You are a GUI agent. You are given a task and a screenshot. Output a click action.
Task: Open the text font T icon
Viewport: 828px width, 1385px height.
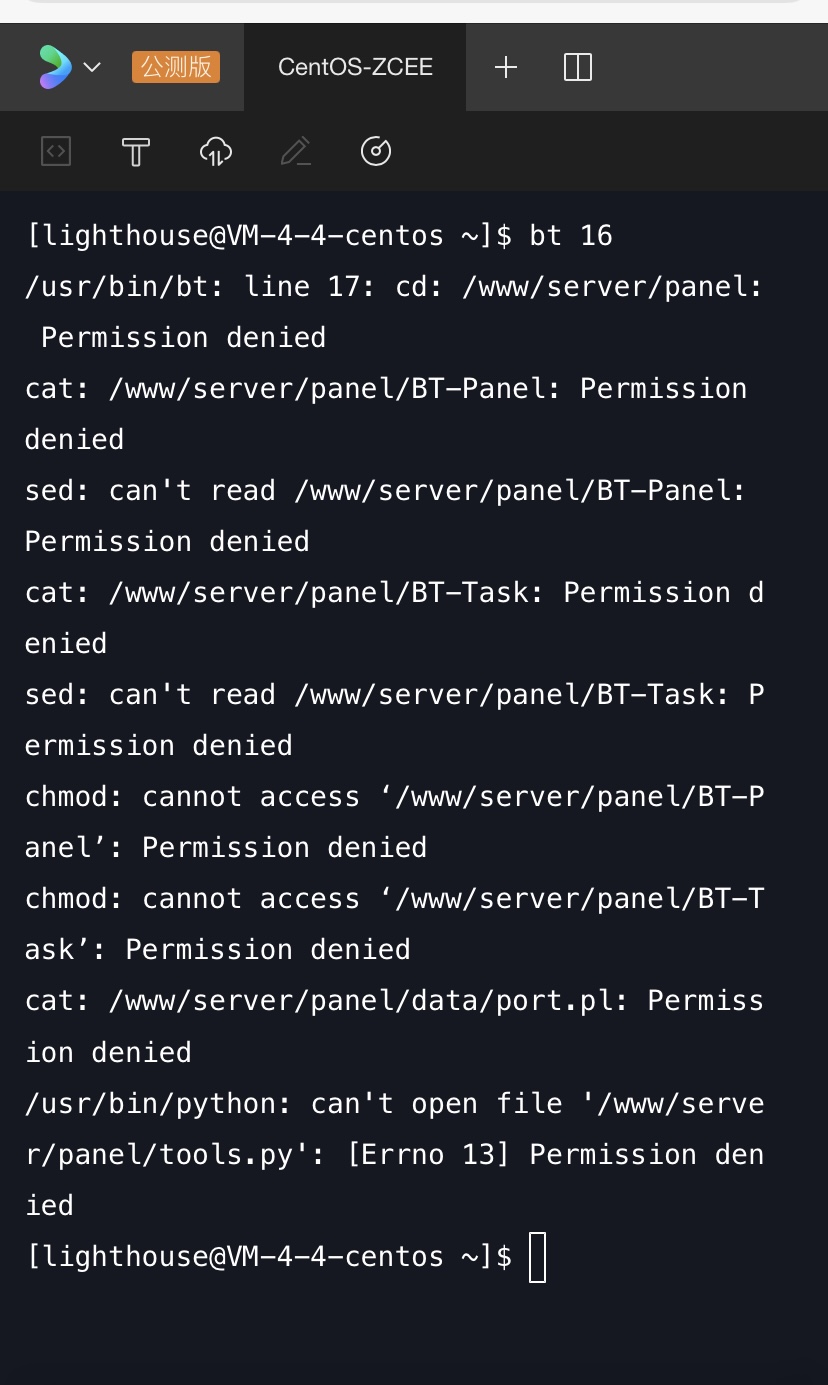click(x=136, y=152)
